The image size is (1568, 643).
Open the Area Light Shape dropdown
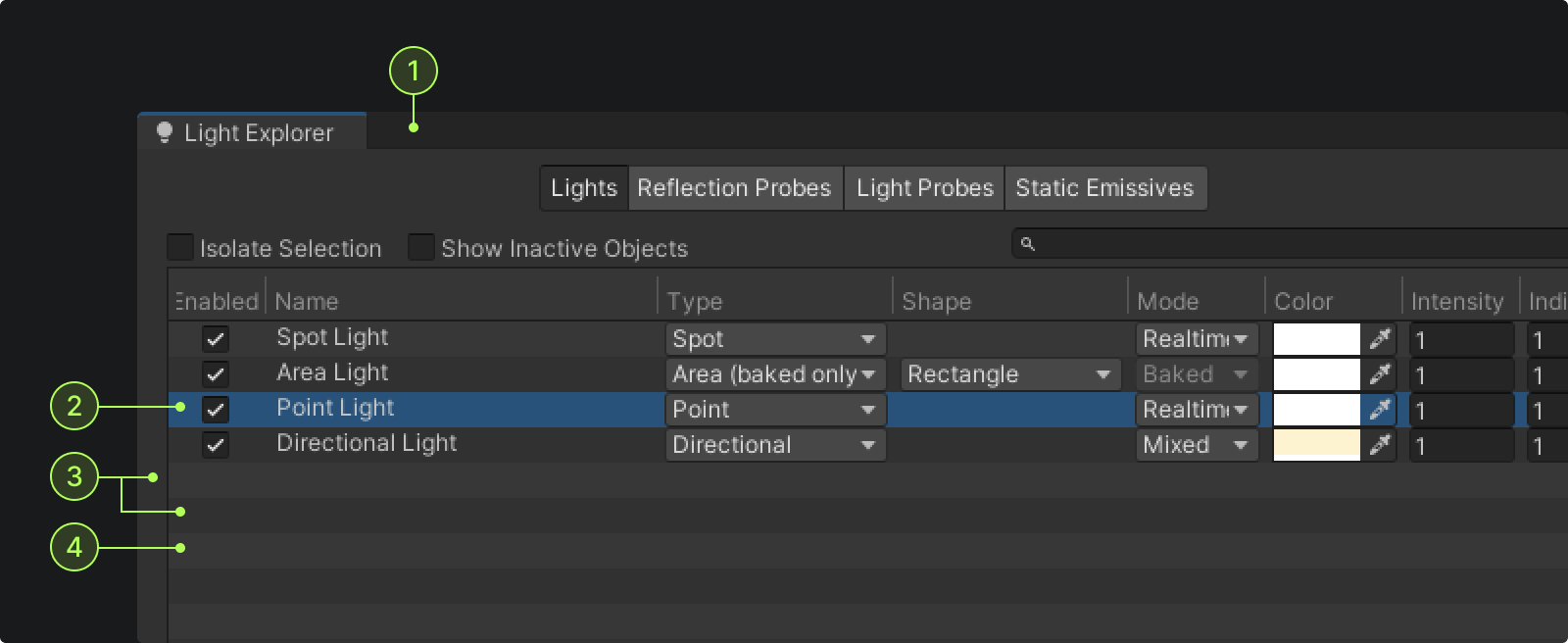click(1010, 374)
